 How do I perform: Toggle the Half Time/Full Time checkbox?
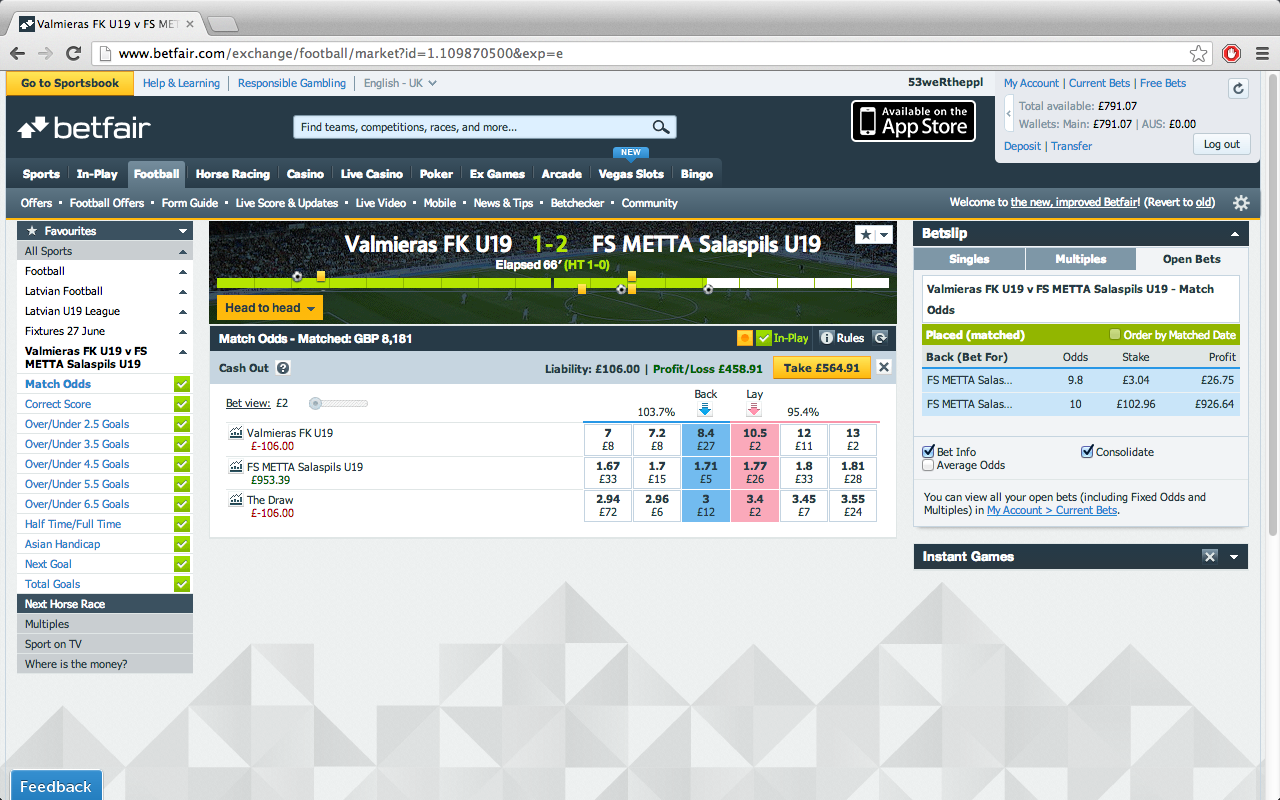pos(181,524)
